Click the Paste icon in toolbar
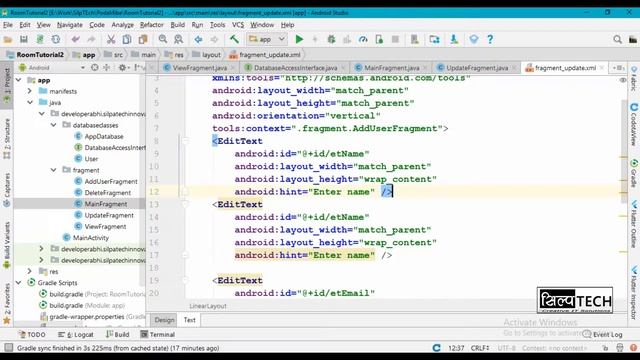Image resolution: width=640 pixels, height=360 pixels. [x=143, y=39]
